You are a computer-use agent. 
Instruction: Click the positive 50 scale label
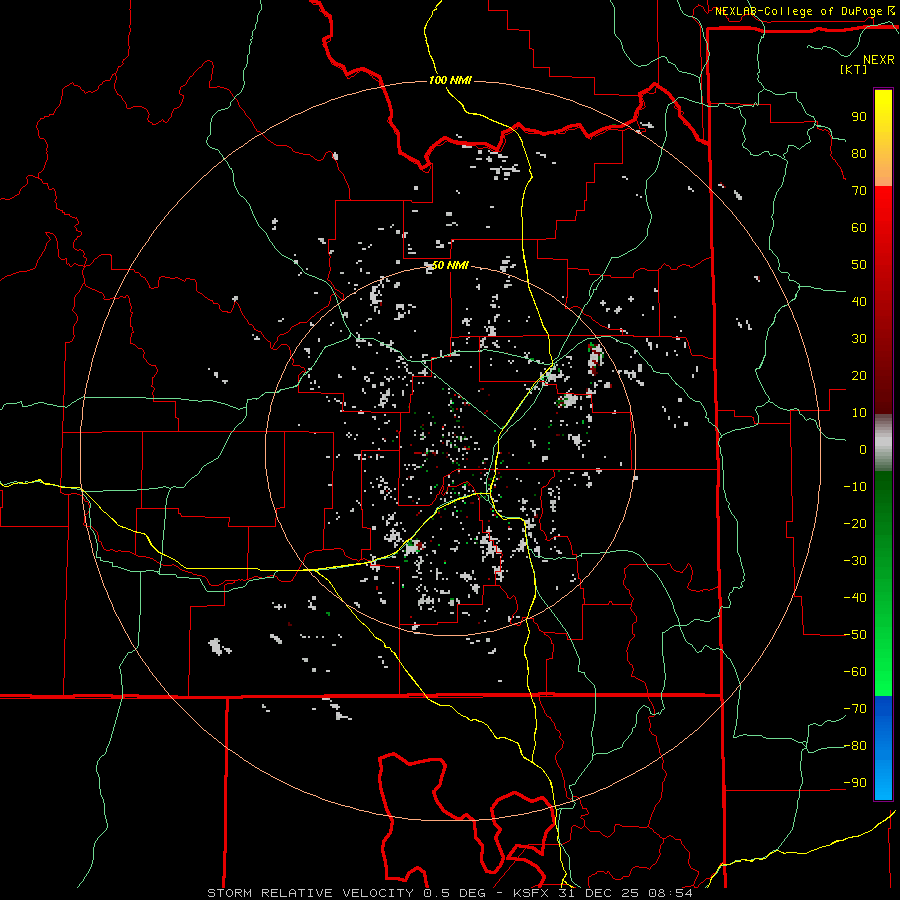tap(859, 265)
